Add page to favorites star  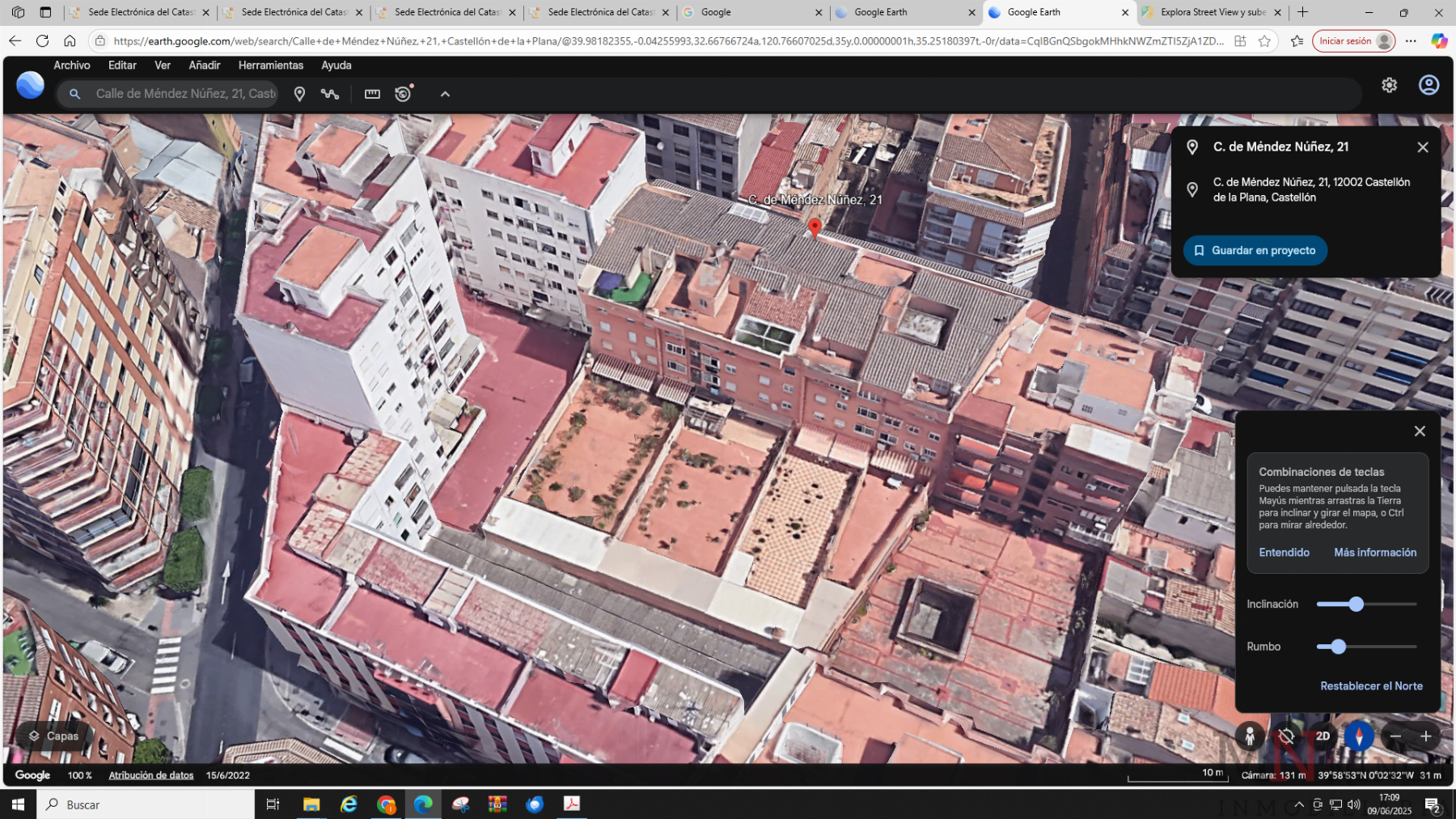(x=1264, y=41)
